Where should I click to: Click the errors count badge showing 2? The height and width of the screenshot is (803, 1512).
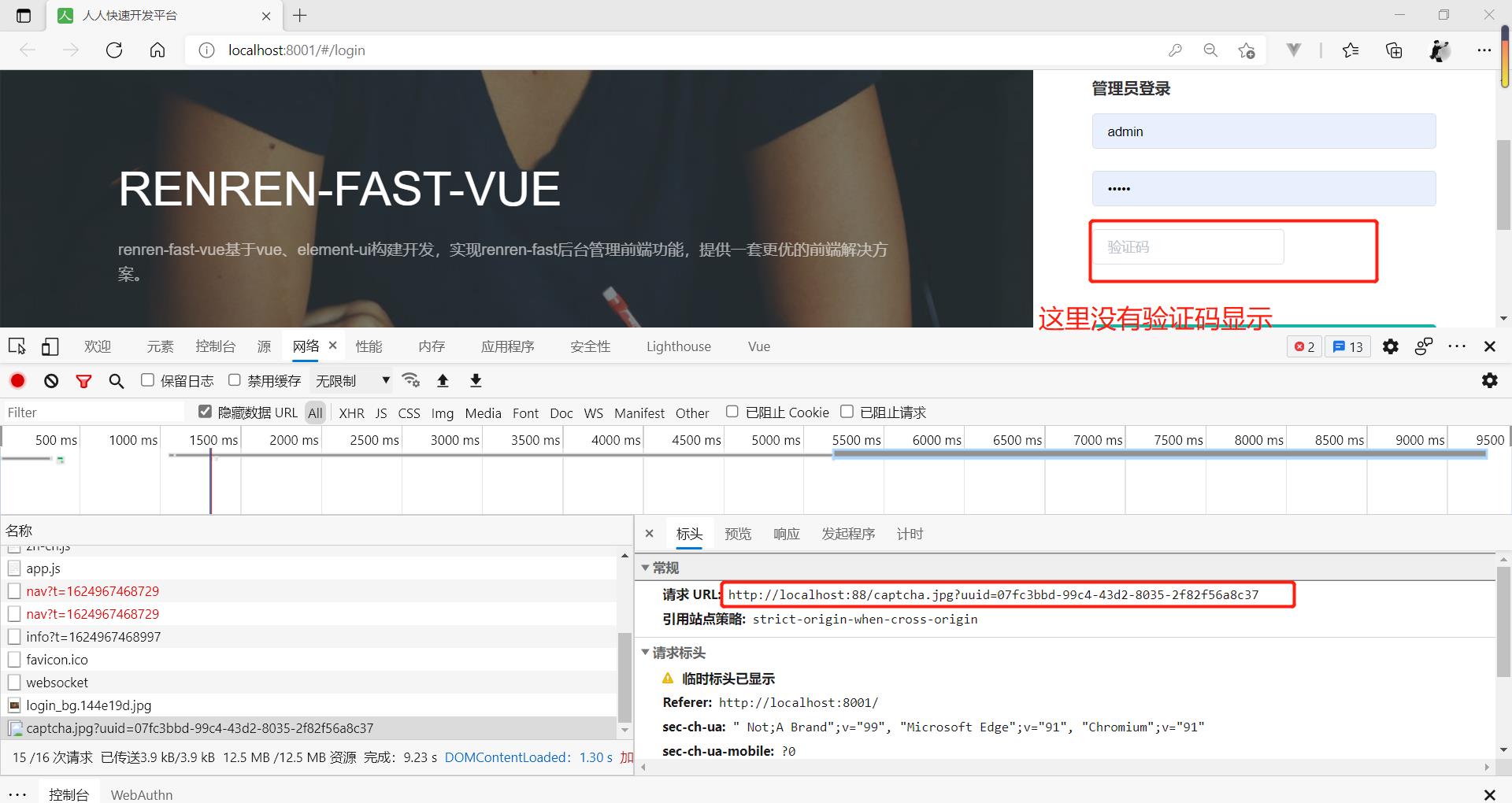point(1304,346)
